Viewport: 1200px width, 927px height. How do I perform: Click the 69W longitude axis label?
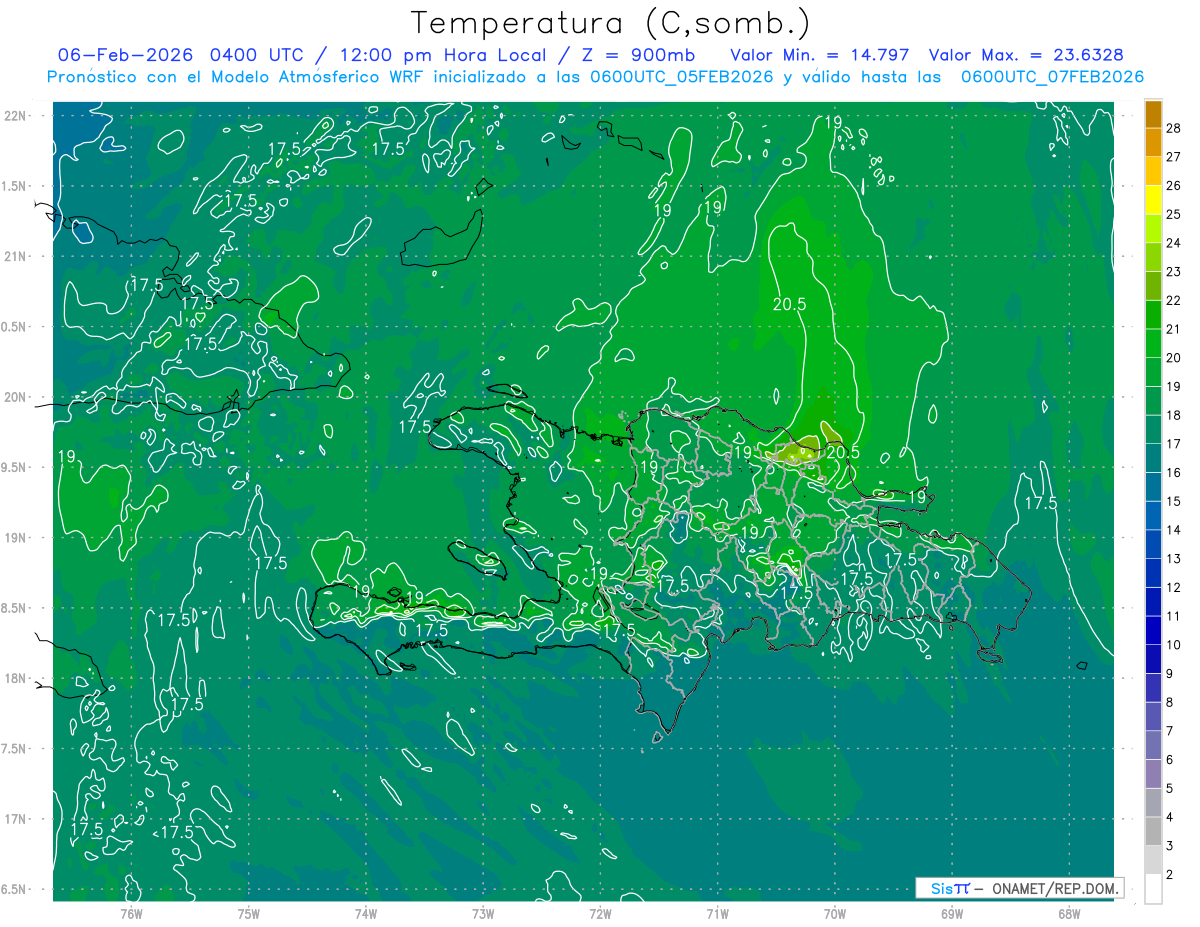tap(952, 913)
